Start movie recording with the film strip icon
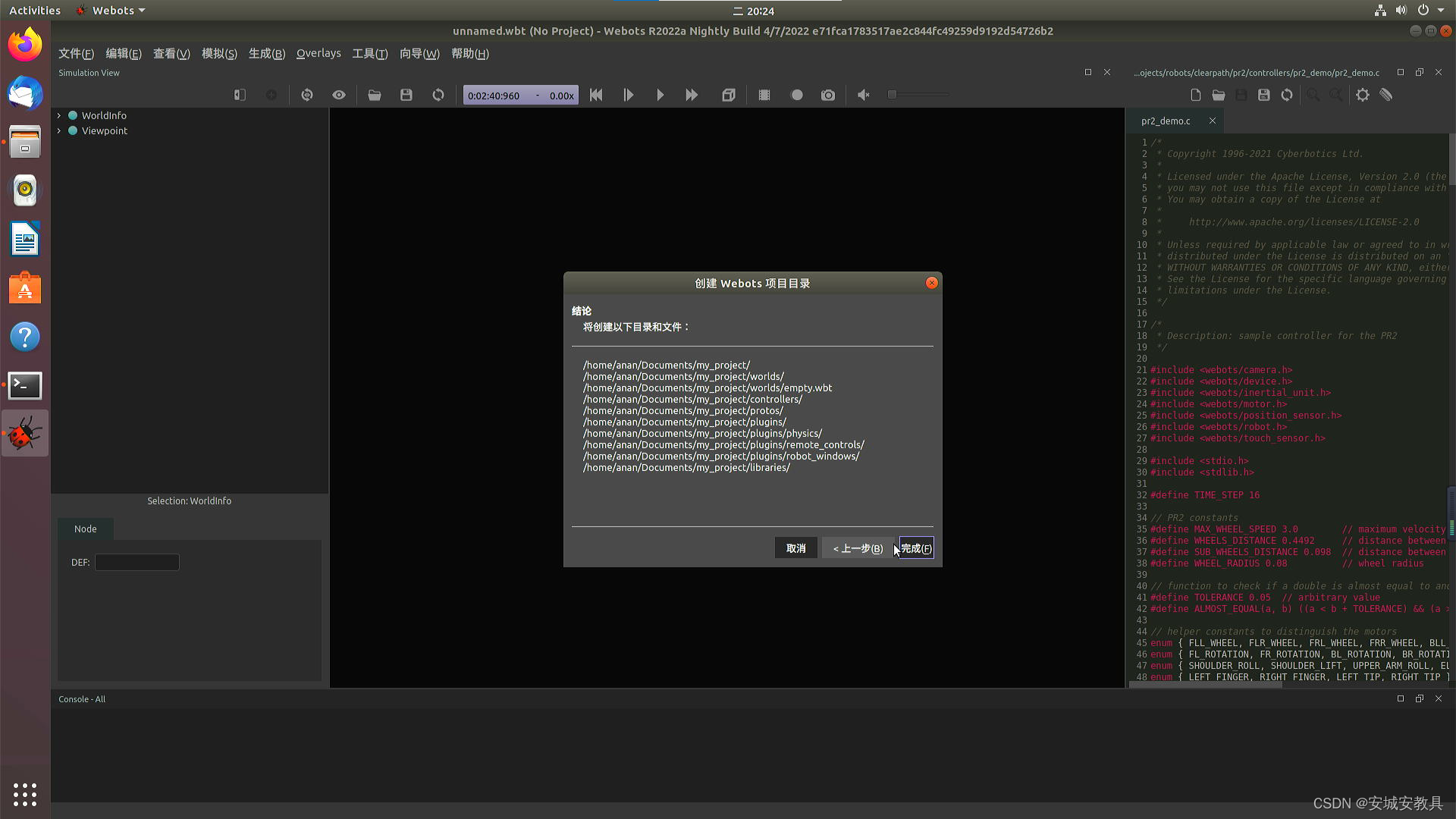The image size is (1456, 819). tap(764, 95)
